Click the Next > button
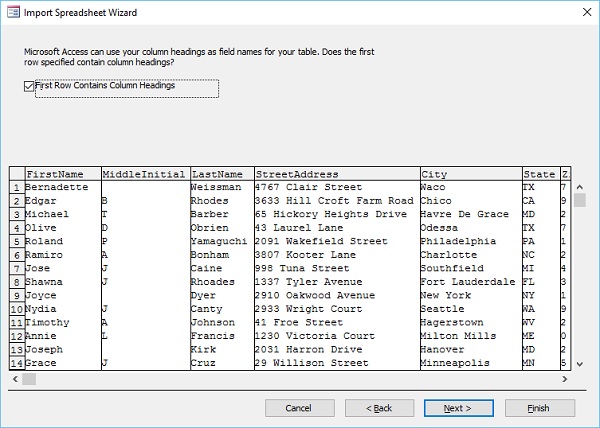Image resolution: width=600 pixels, height=428 pixels. click(458, 408)
